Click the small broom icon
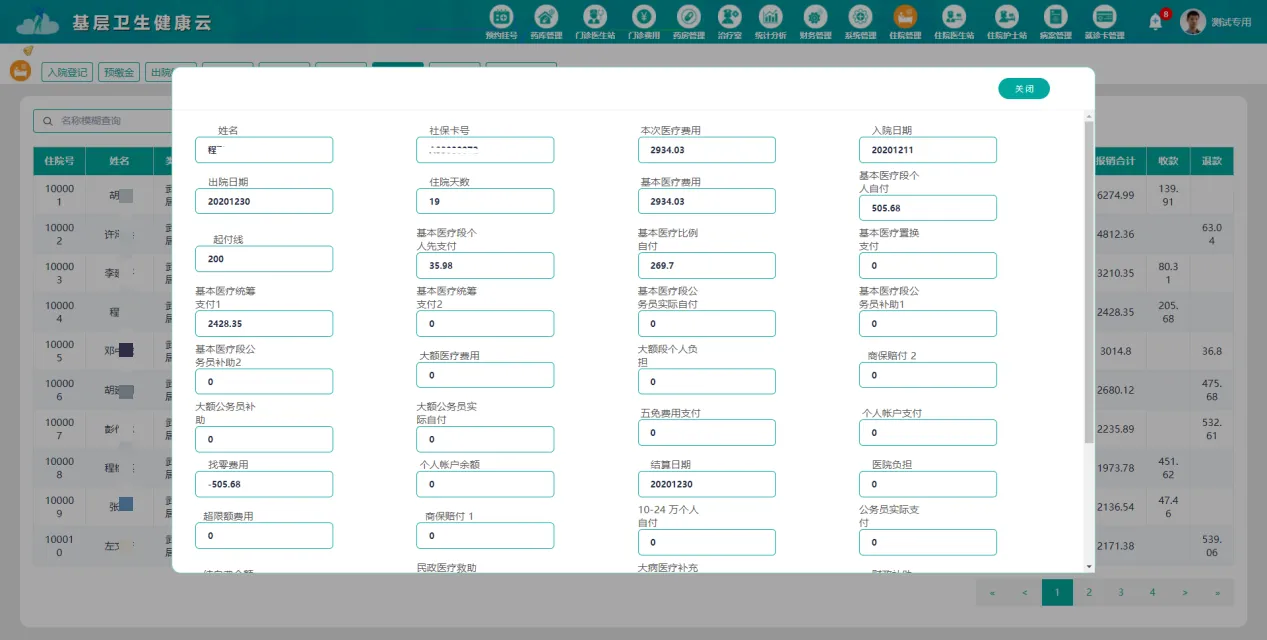 (28, 50)
